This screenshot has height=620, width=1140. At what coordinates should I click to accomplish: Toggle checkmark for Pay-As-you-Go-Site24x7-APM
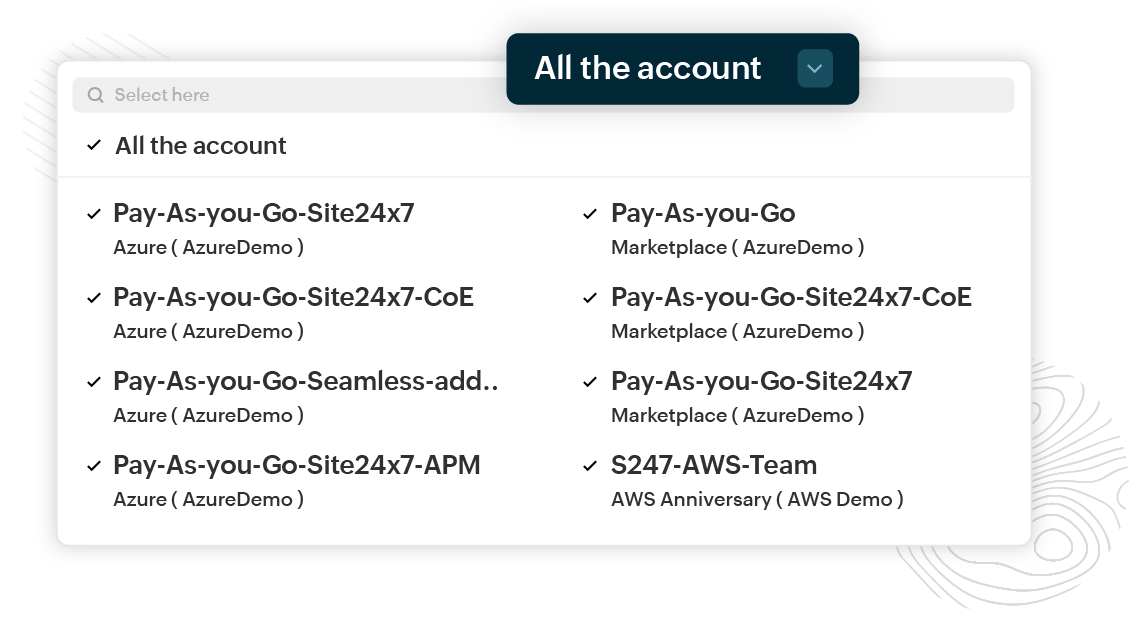coord(94,465)
